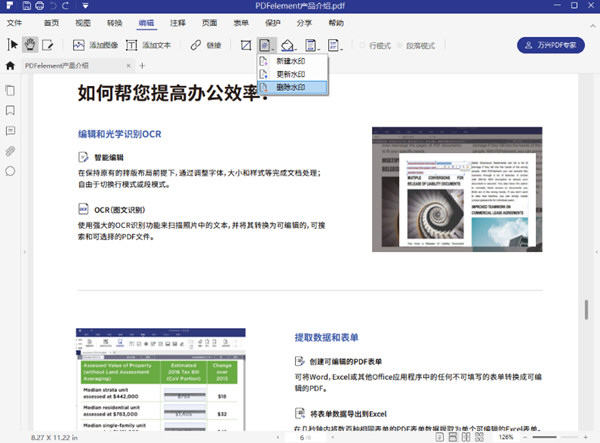Expand the right panel handle

[596, 252]
